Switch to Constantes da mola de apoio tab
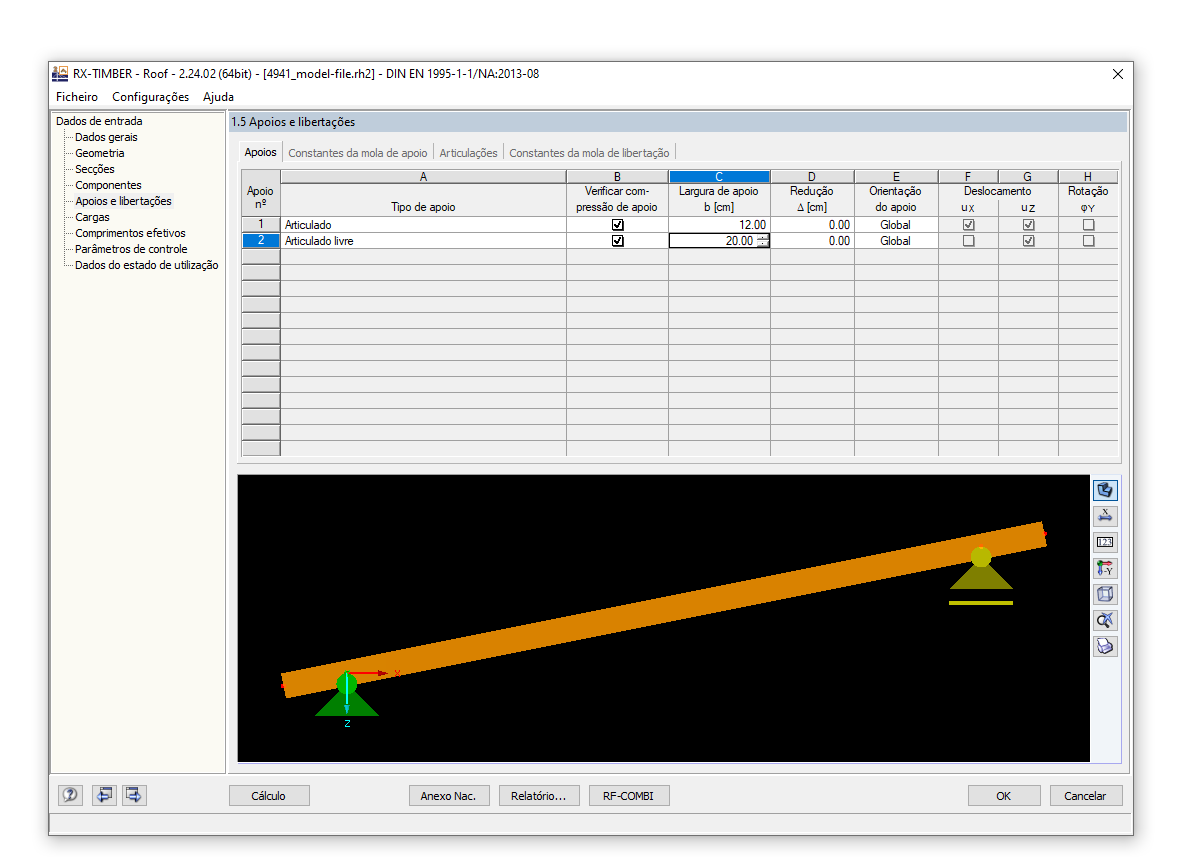Image resolution: width=1195 pixels, height=857 pixels. tap(357, 153)
